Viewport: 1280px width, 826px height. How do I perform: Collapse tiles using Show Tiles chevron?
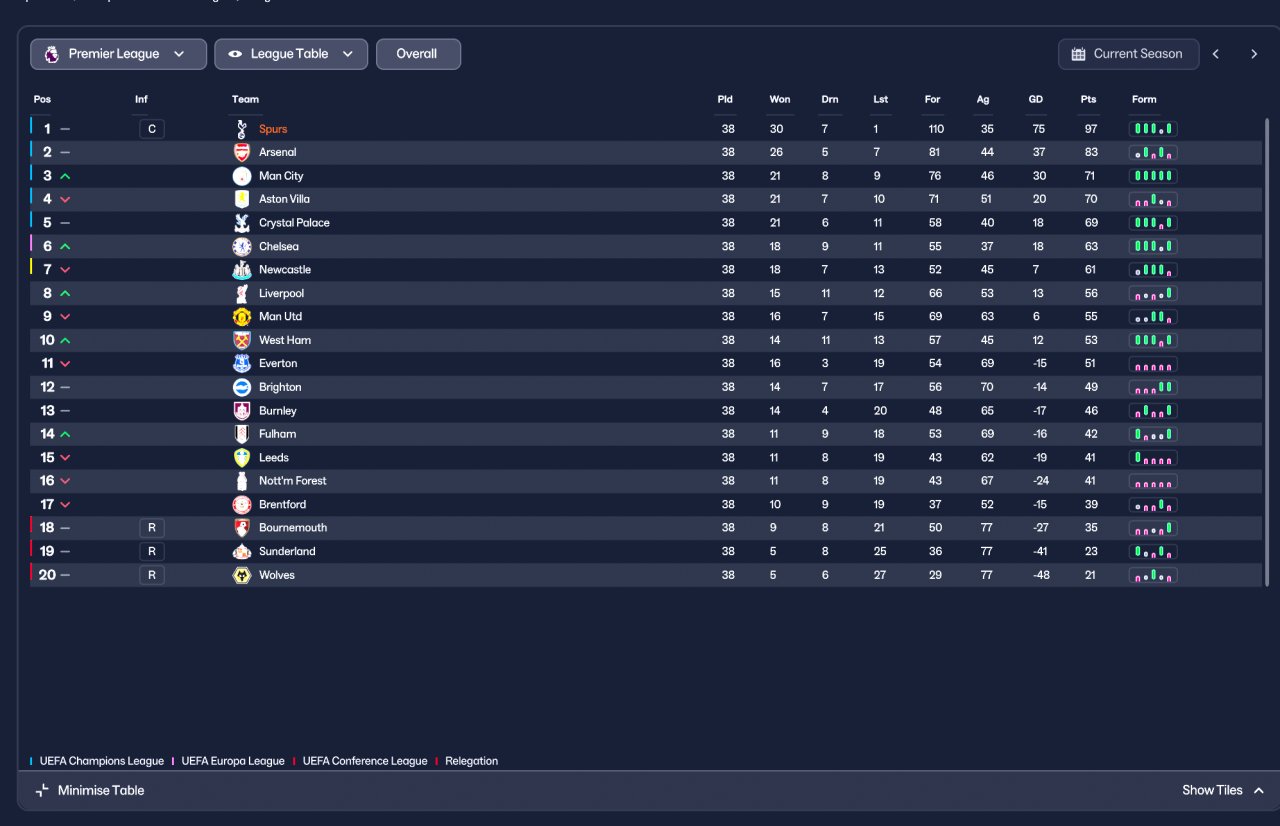coord(1259,790)
